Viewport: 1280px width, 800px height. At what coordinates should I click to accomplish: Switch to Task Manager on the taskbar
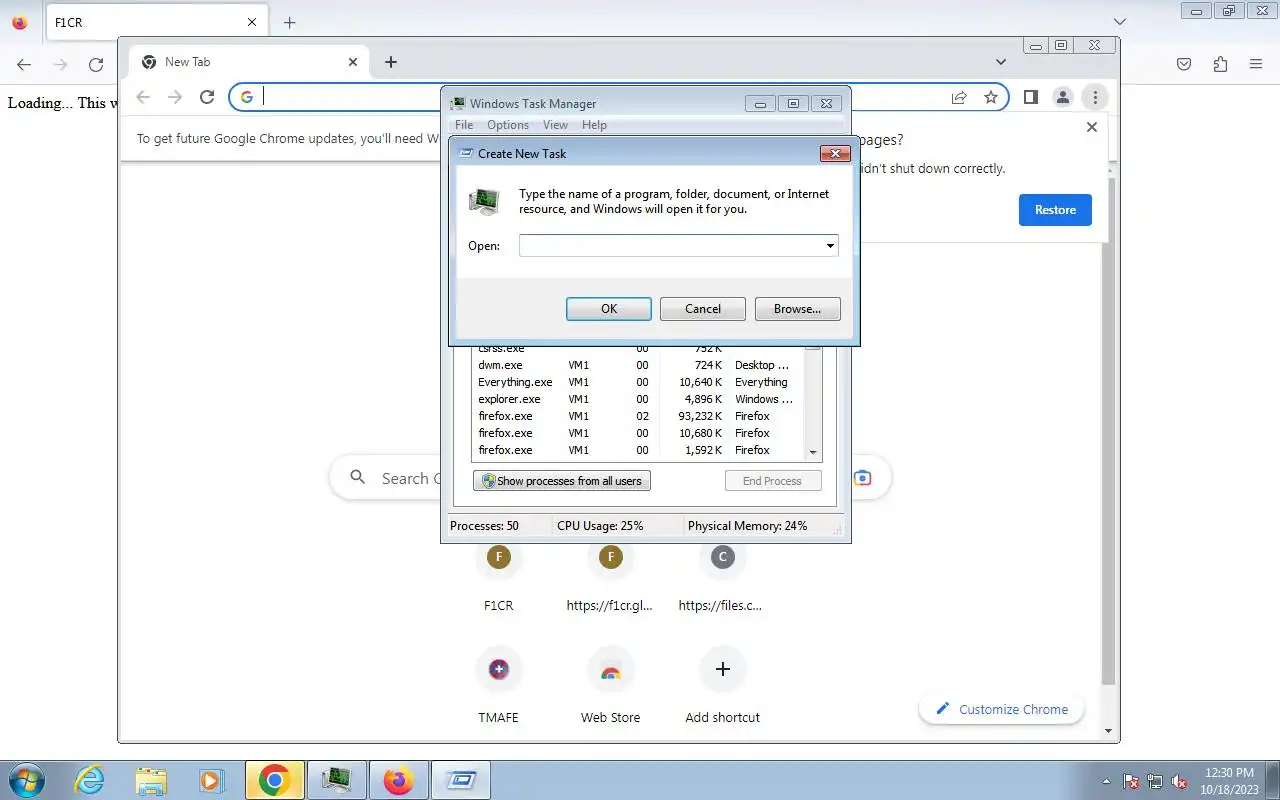(x=337, y=780)
